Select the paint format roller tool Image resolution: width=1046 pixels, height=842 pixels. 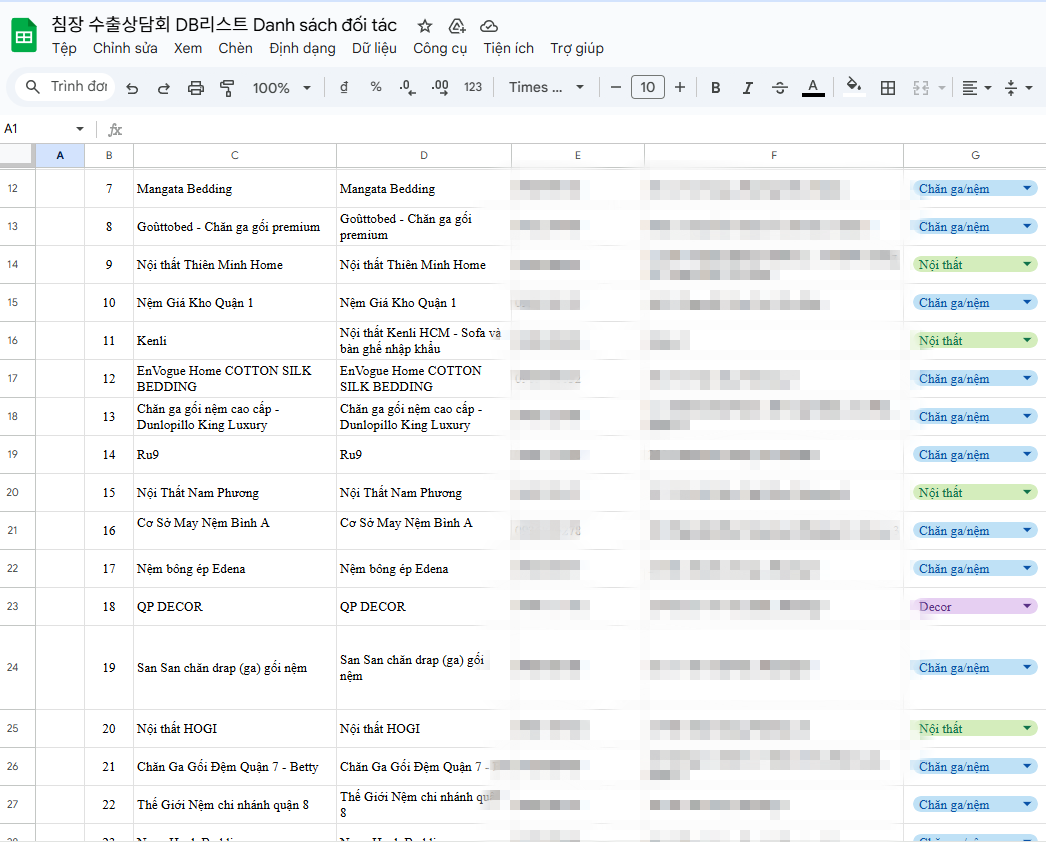pyautogui.click(x=227, y=88)
